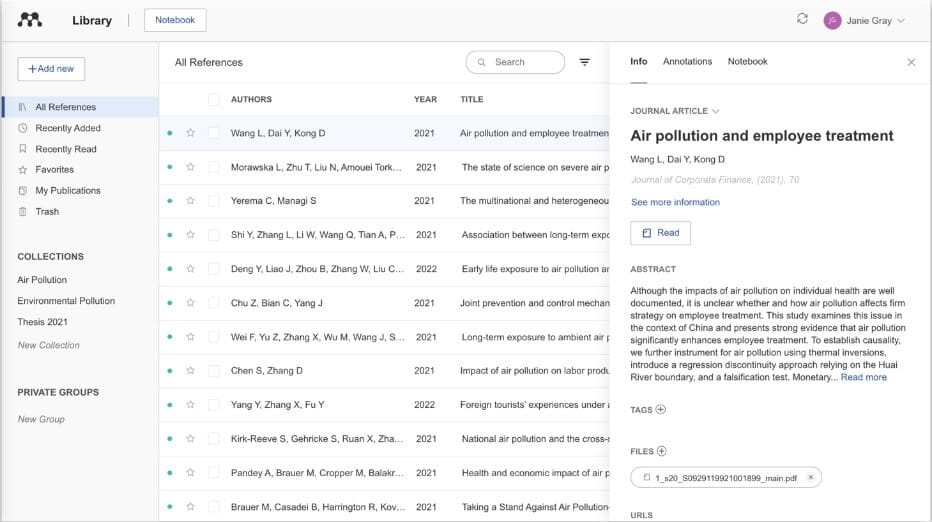
Task: Click the Notebook button in the top bar
Action: click(175, 20)
